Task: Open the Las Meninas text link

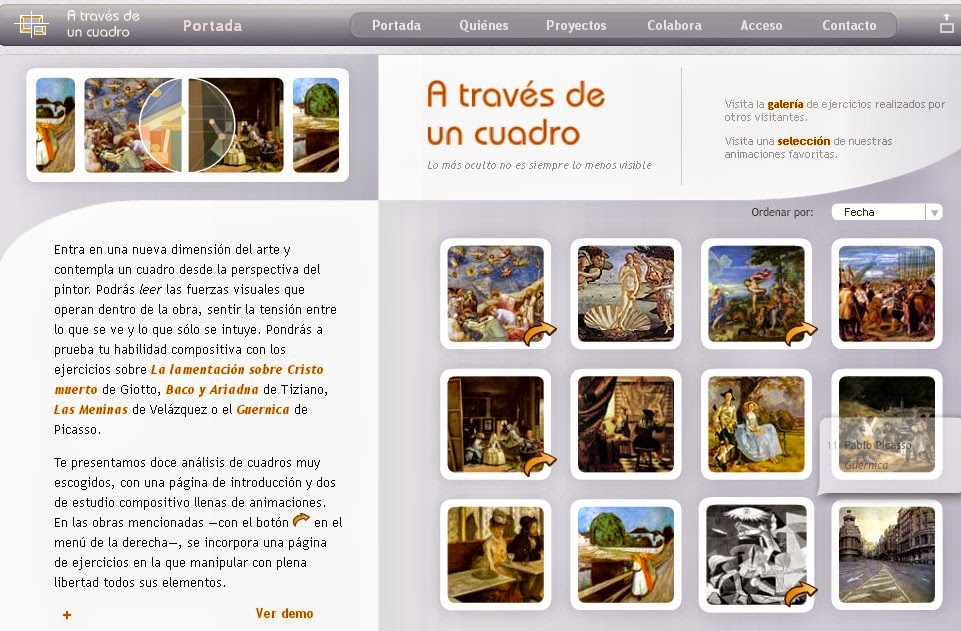Action: click(x=91, y=410)
